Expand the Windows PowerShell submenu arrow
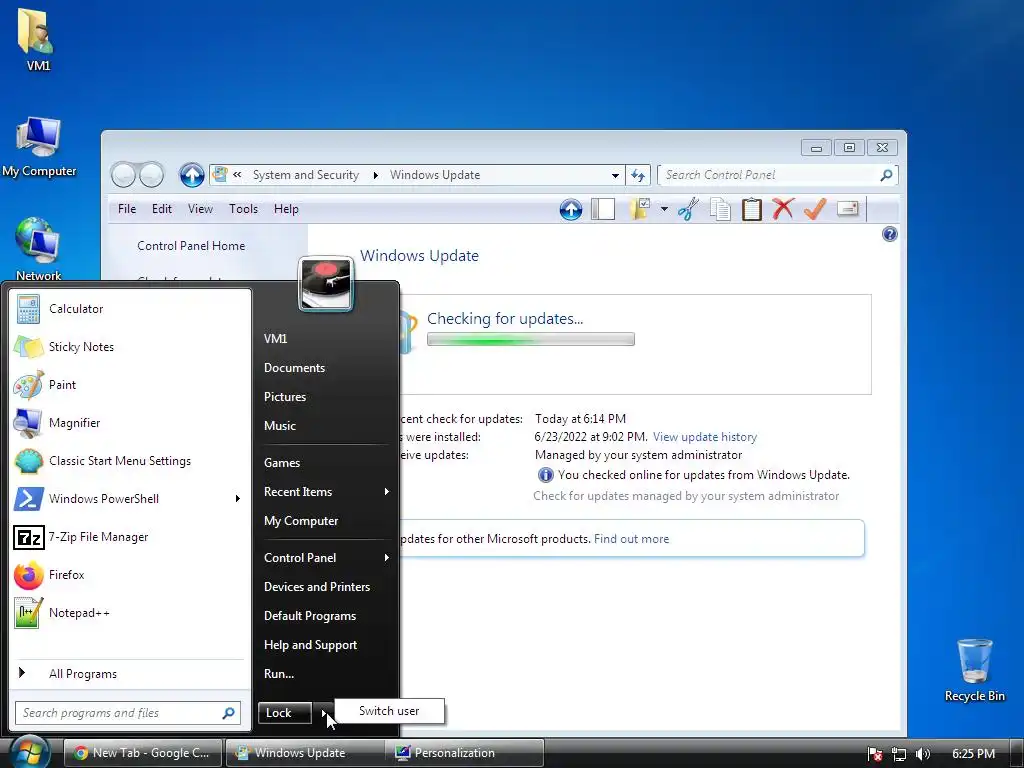 [238, 498]
